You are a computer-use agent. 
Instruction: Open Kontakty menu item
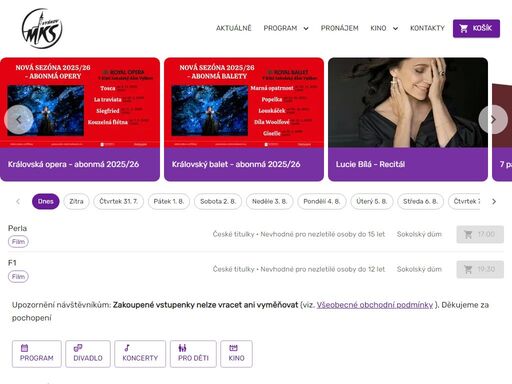427,28
